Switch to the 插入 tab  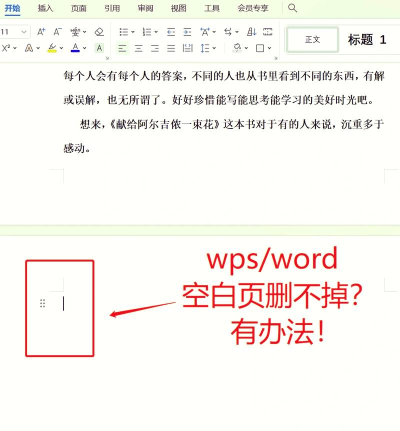point(45,8)
